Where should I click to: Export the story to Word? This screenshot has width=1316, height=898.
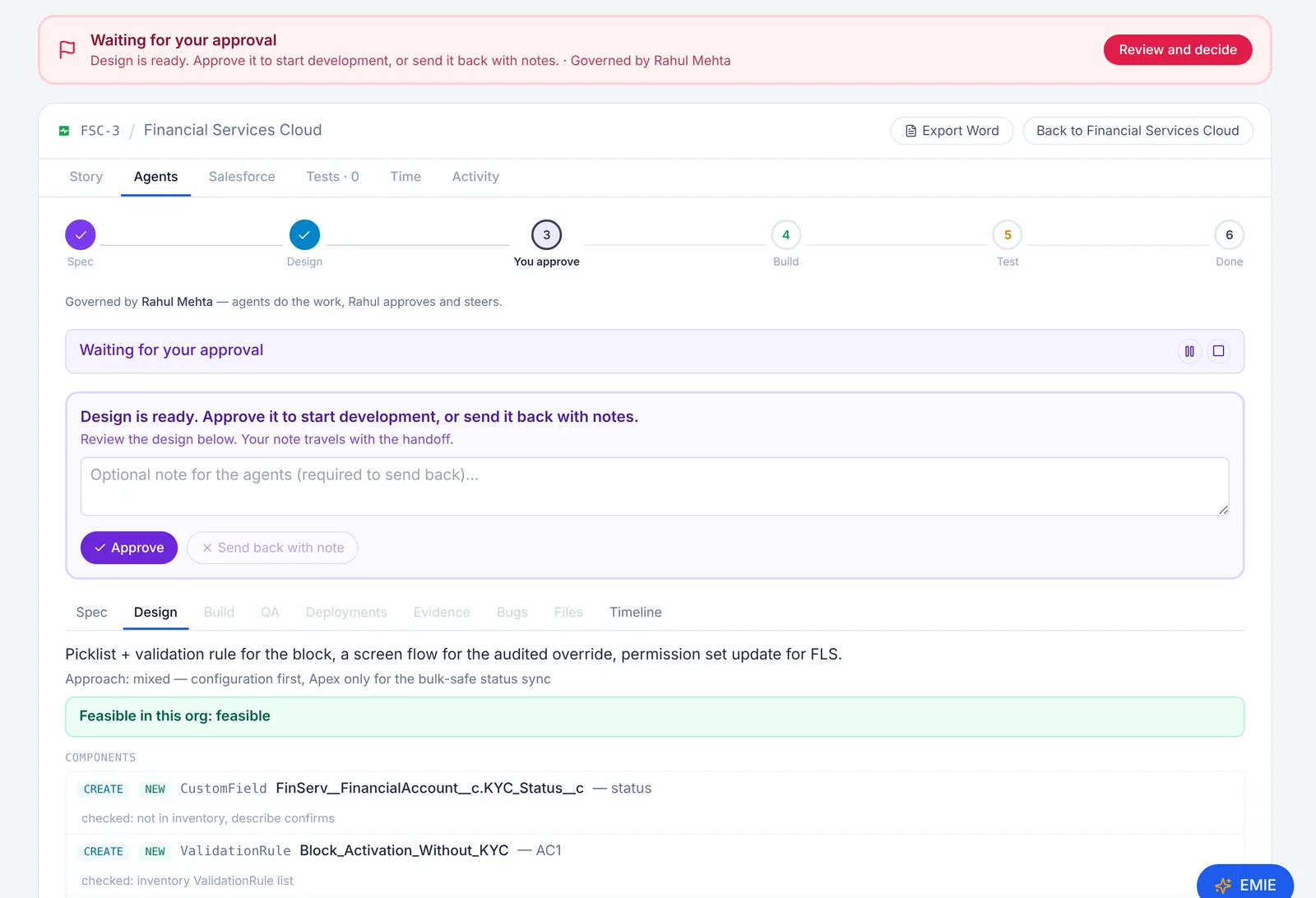tap(952, 131)
